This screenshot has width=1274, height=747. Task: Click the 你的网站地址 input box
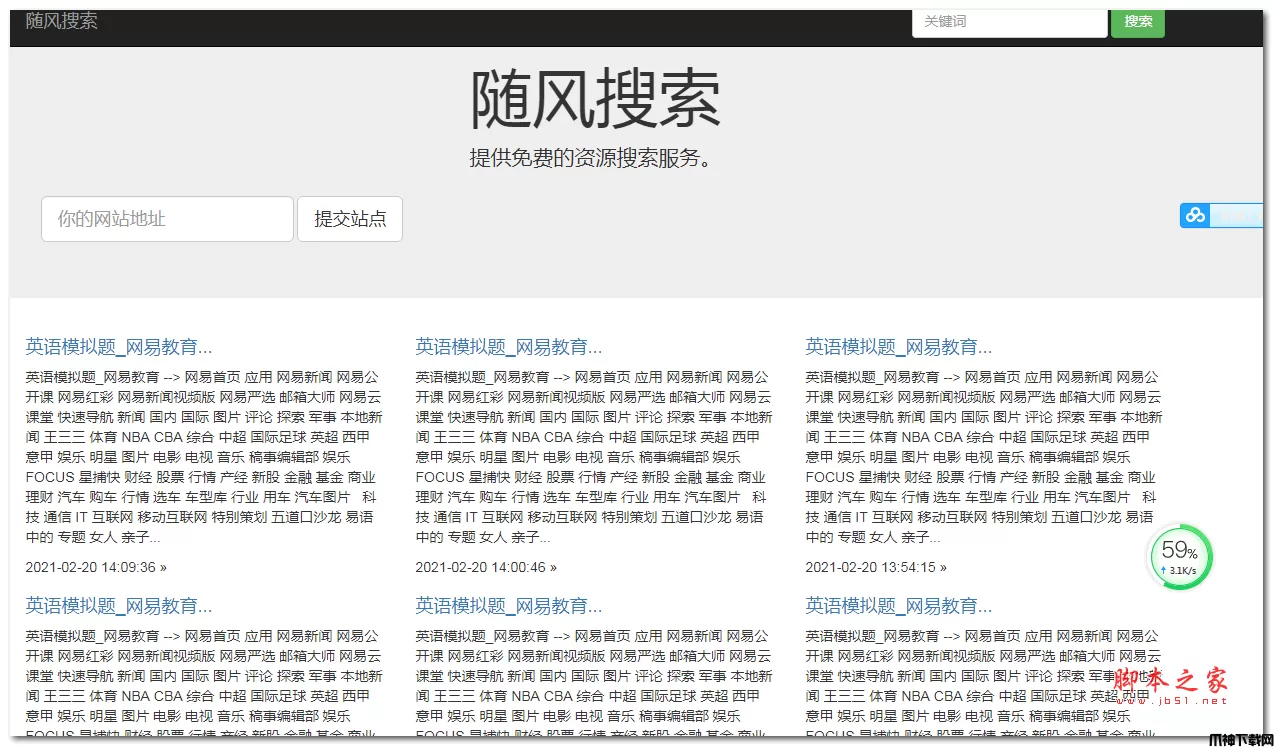(167, 219)
